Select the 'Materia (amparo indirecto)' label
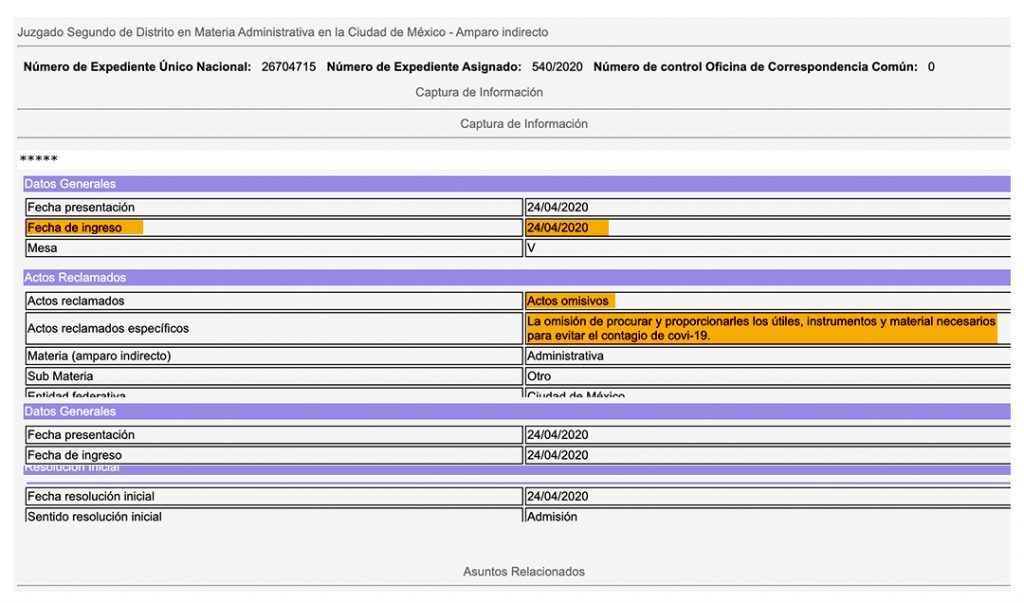The image size is (1024, 603). pyautogui.click(x=99, y=356)
